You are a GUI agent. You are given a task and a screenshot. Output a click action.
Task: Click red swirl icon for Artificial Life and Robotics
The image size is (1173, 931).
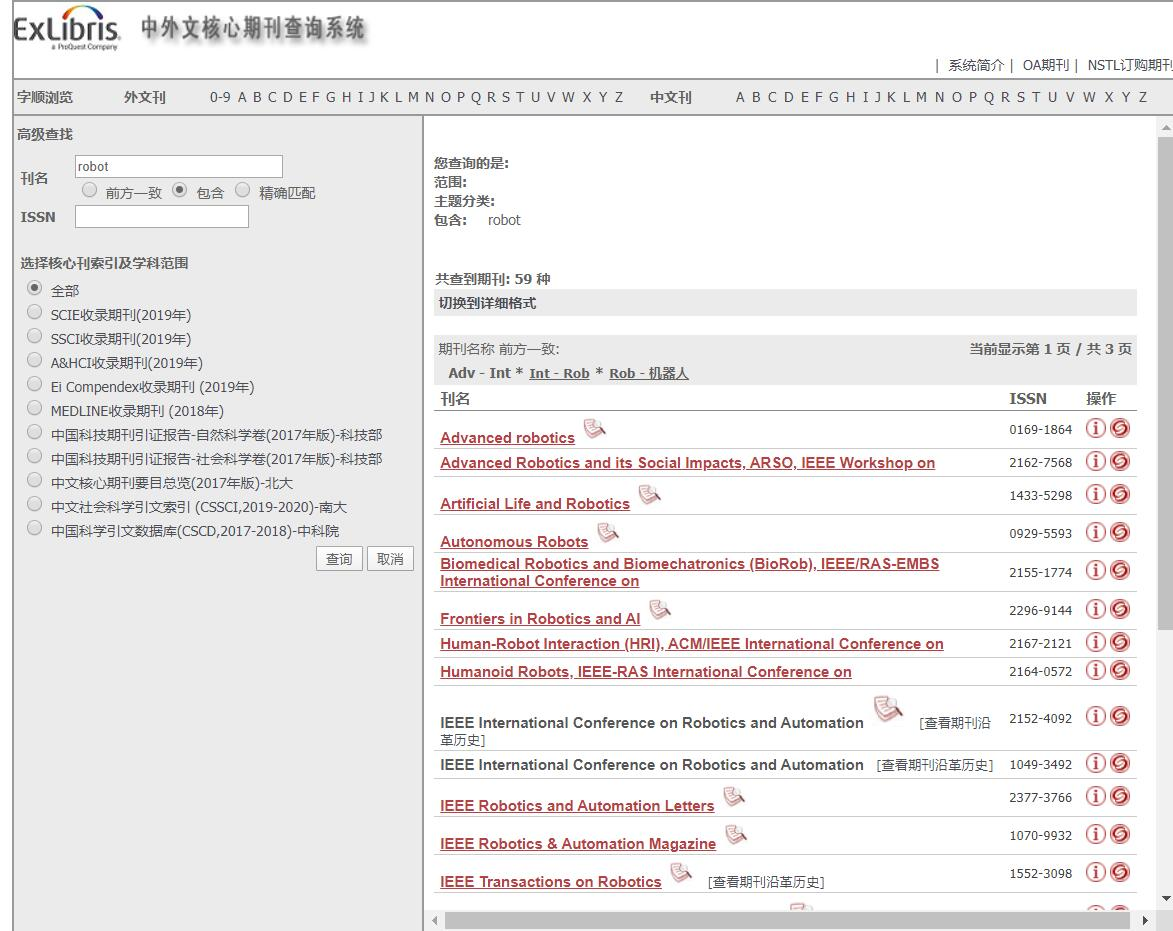[1120, 494]
